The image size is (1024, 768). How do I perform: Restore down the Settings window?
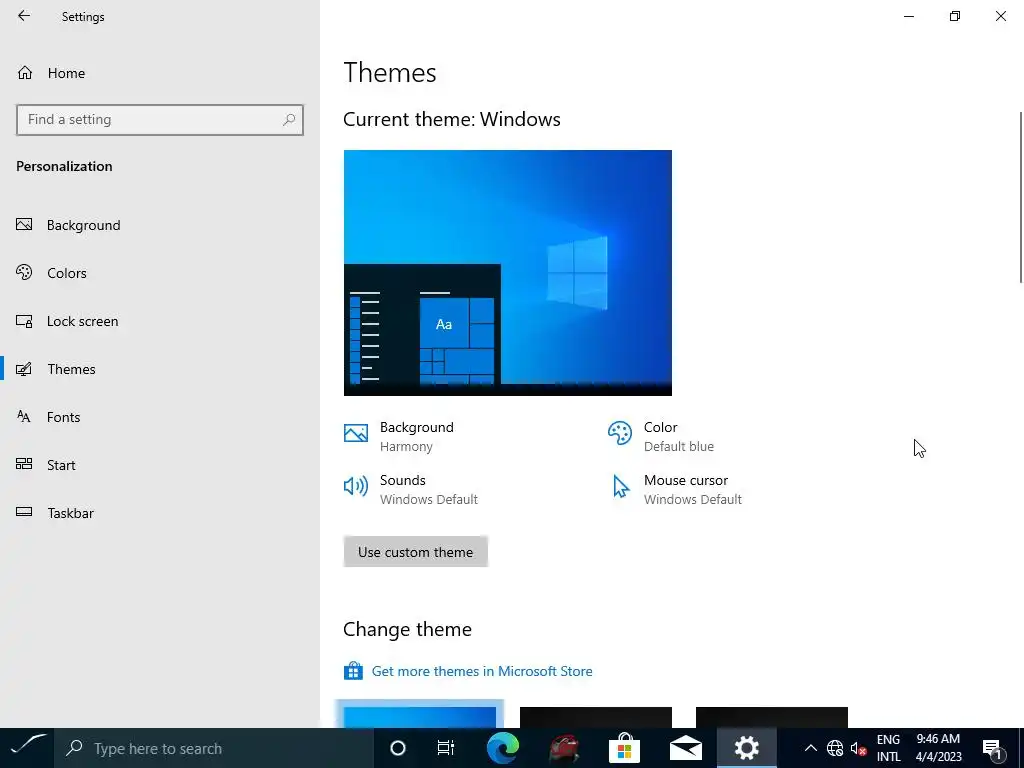[x=955, y=16]
